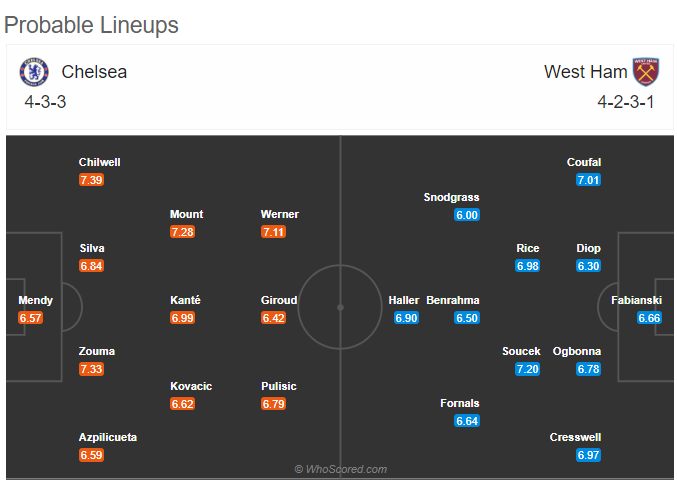This screenshot has width=677, height=480.
Task: Click the WhoScored.com watermark
Action: pyautogui.click(x=341, y=469)
